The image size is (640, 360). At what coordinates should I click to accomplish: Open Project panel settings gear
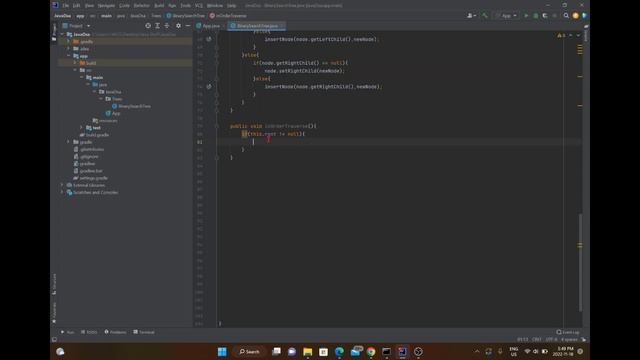point(178,26)
